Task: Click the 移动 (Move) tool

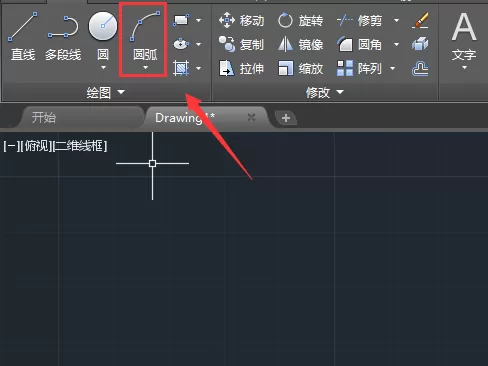Action: point(241,20)
